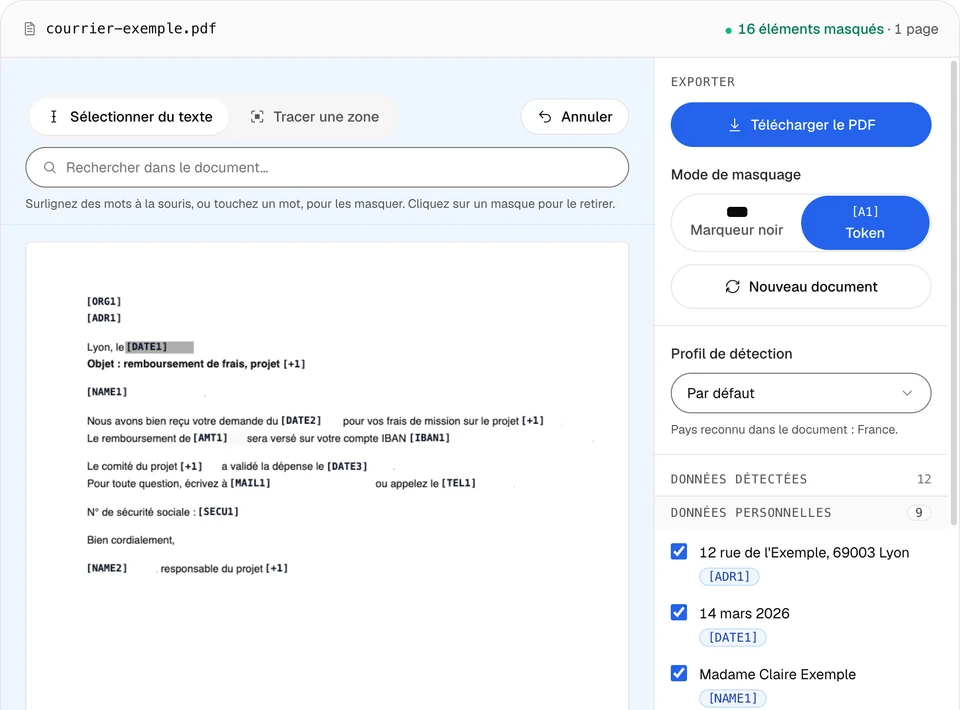The image size is (960, 710).
Task: Click the [+1] mask after 'Le comité du projet'
Action: (x=191, y=466)
